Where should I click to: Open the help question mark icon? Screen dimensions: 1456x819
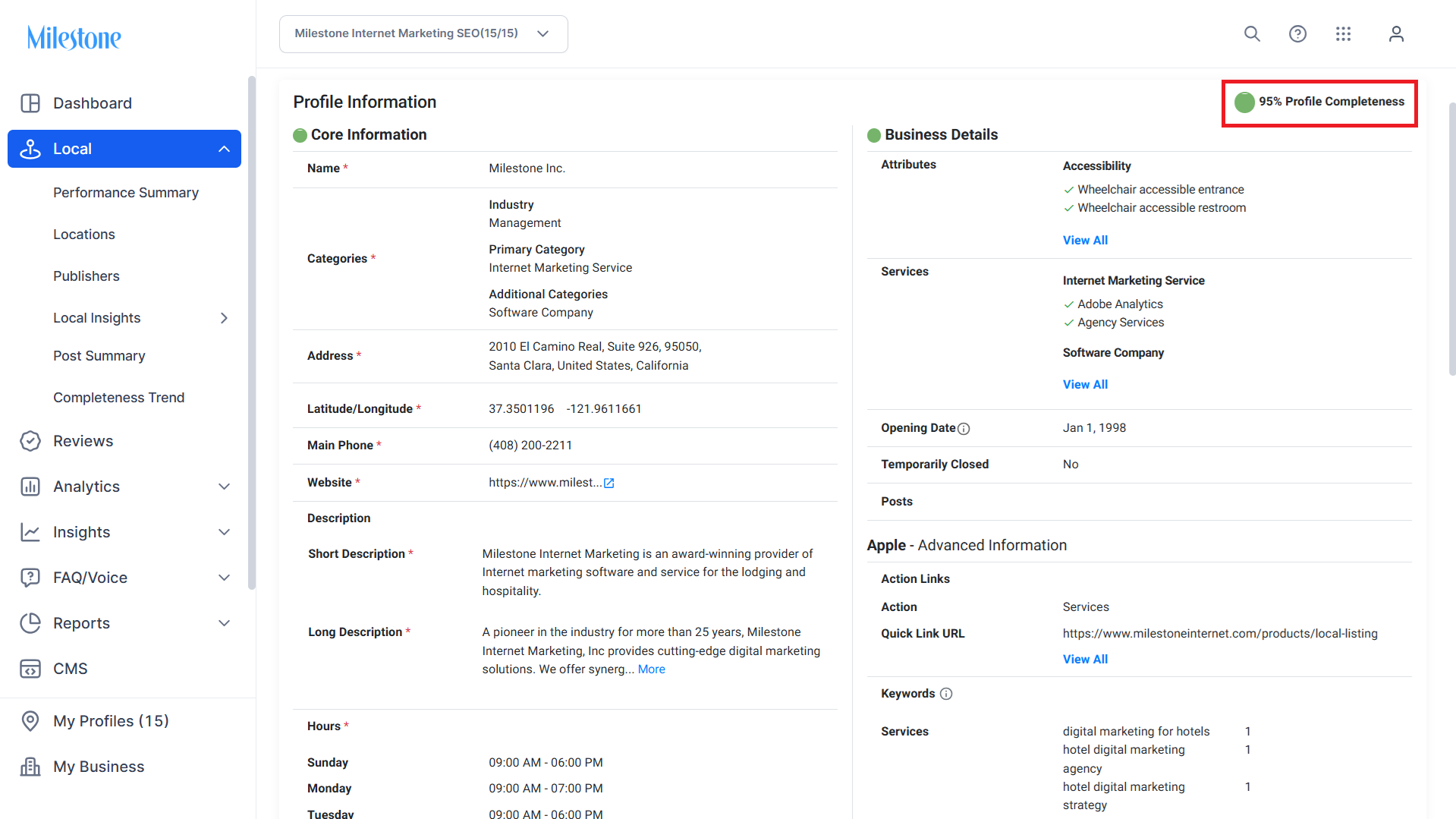pos(1297,34)
